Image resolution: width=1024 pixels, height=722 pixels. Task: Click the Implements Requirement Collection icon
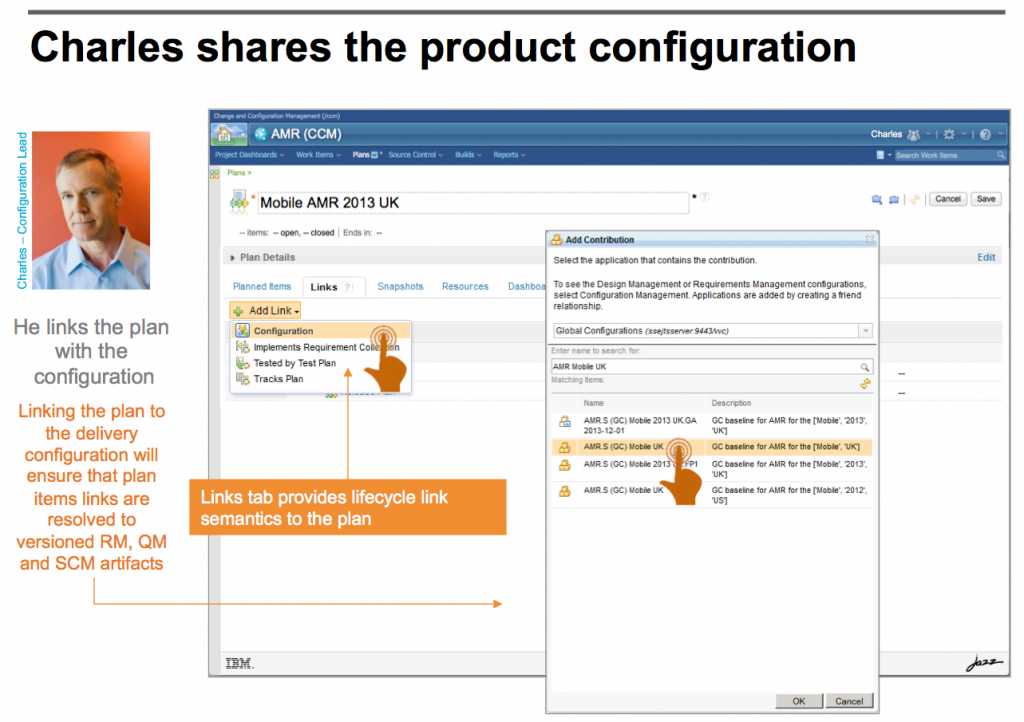243,347
